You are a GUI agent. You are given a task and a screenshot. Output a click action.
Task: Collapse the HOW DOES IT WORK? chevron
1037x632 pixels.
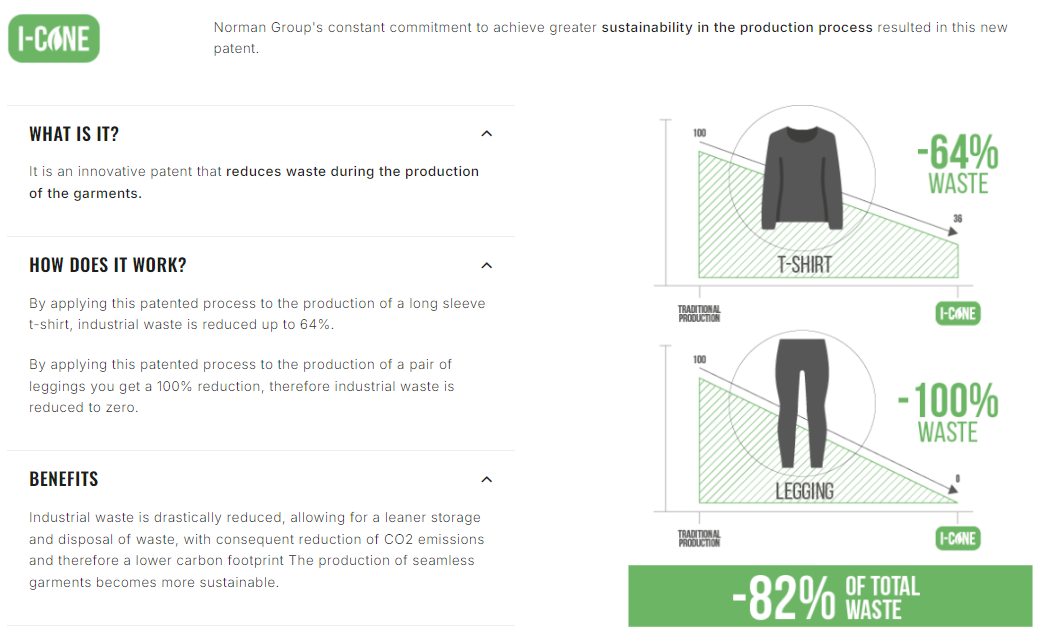(x=487, y=265)
